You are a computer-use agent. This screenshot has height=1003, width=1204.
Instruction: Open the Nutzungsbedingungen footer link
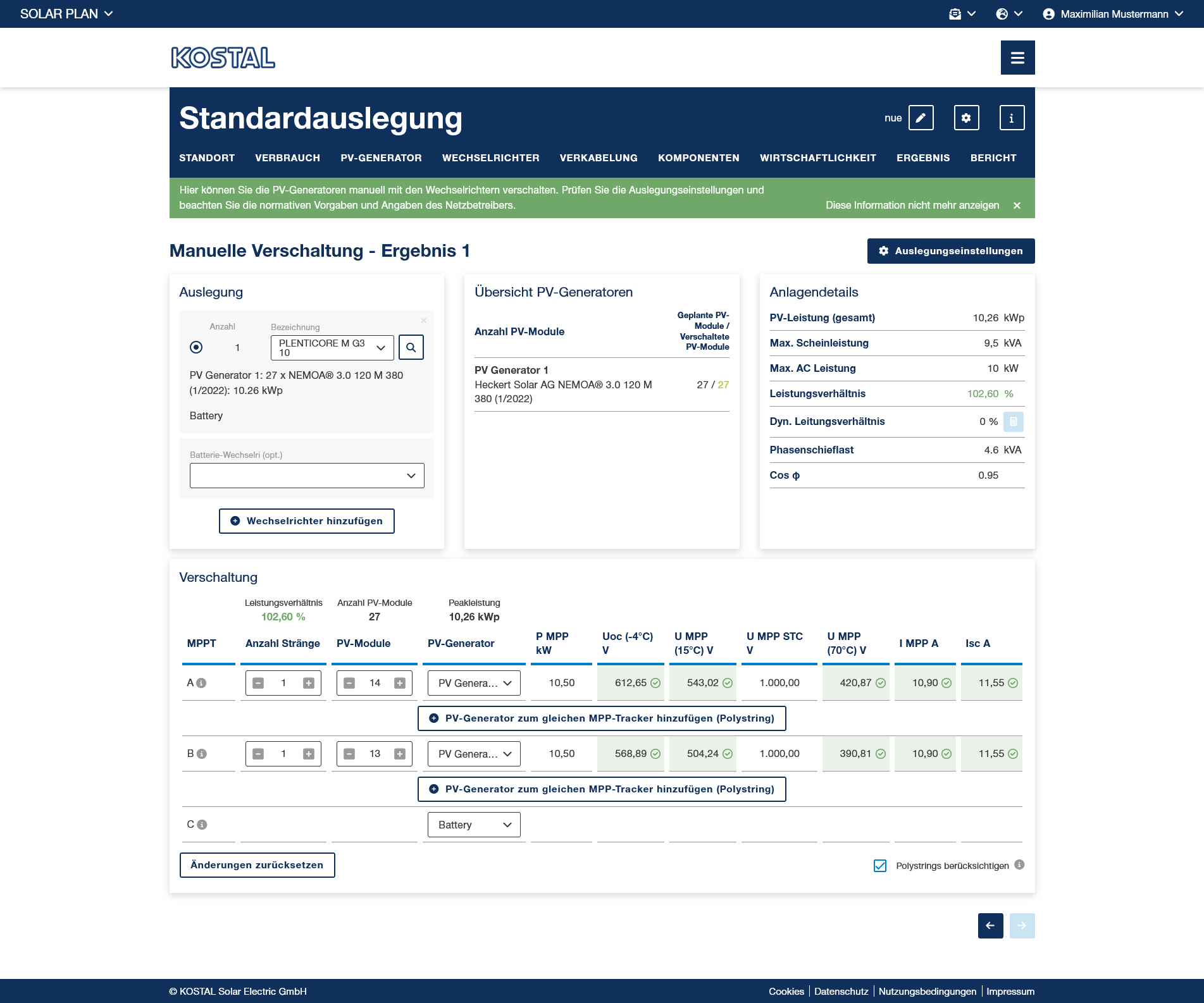[928, 992]
